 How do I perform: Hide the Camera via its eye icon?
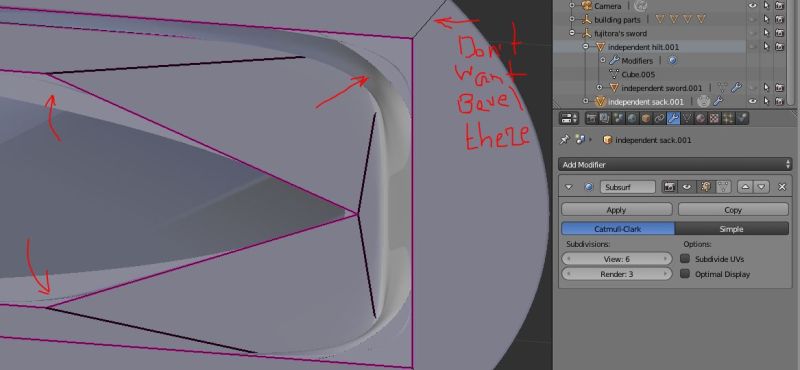(752, 6)
